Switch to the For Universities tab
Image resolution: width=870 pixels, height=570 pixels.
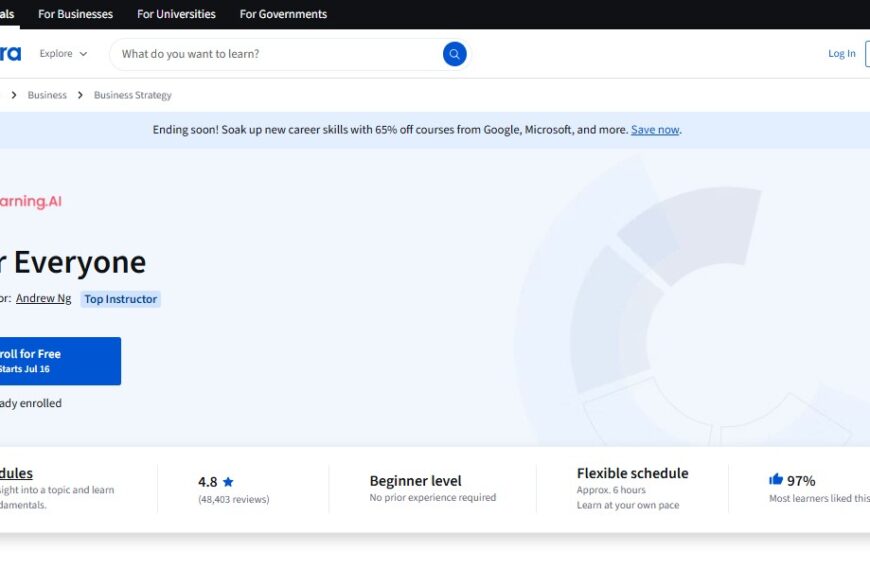(x=176, y=14)
